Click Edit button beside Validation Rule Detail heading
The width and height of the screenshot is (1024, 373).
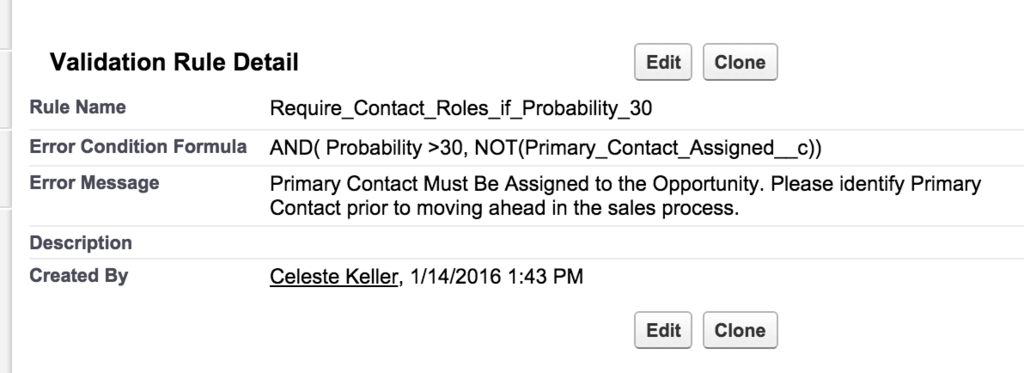663,62
